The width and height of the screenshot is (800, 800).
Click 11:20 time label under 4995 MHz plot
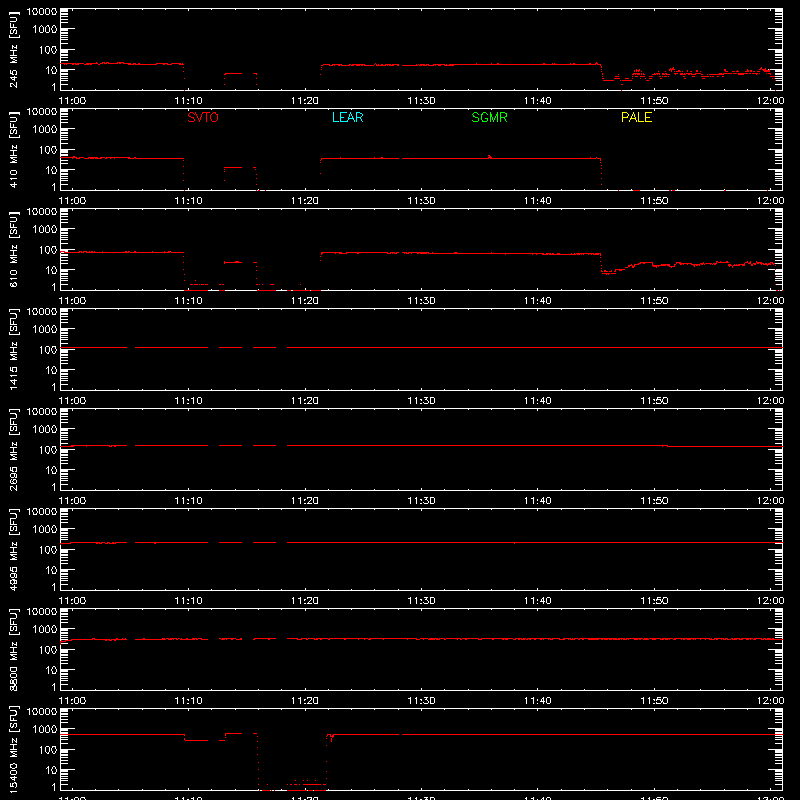click(305, 601)
